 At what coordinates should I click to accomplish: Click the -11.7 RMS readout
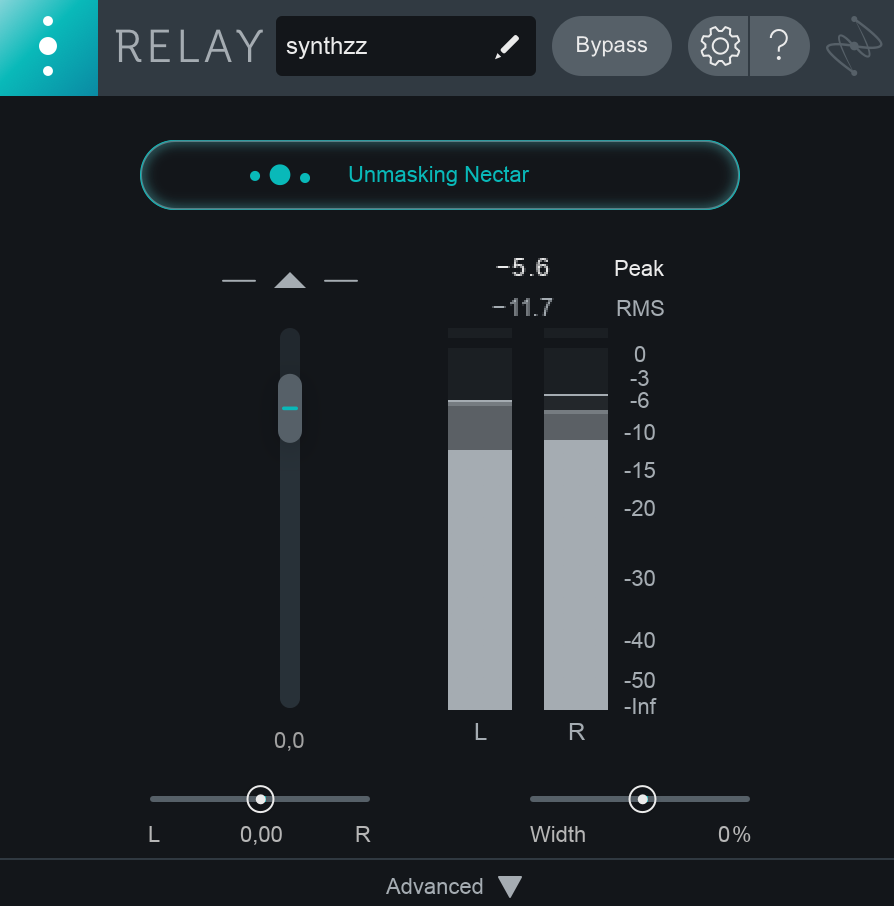[x=522, y=307]
